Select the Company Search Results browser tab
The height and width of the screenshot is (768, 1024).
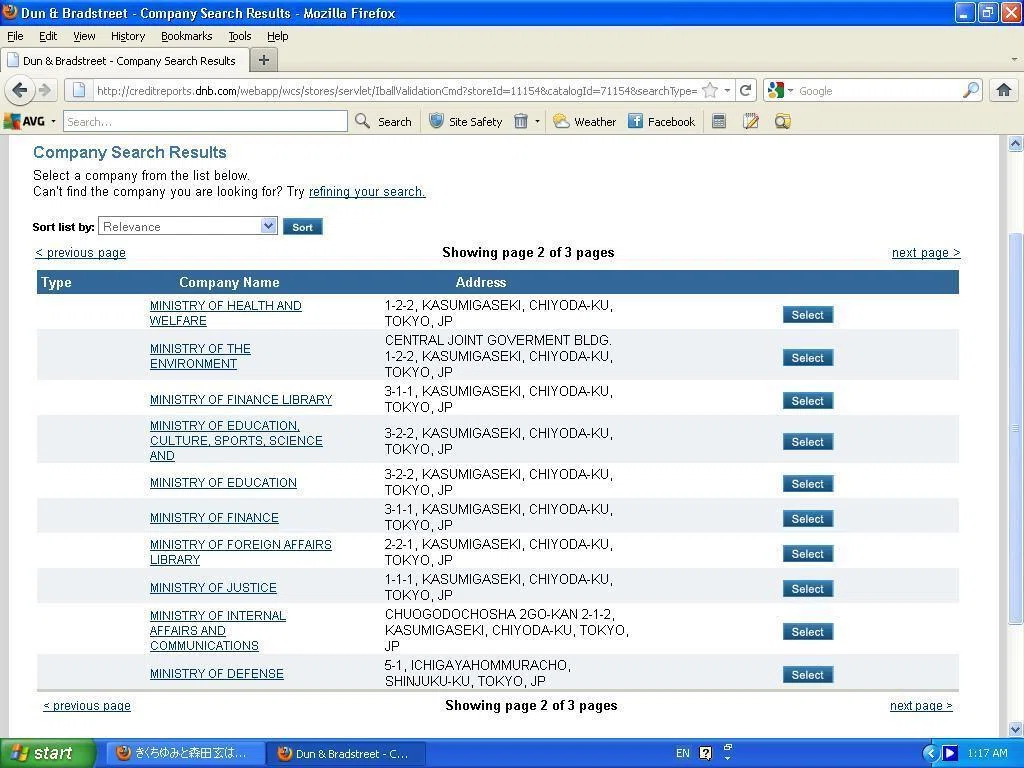tap(125, 61)
